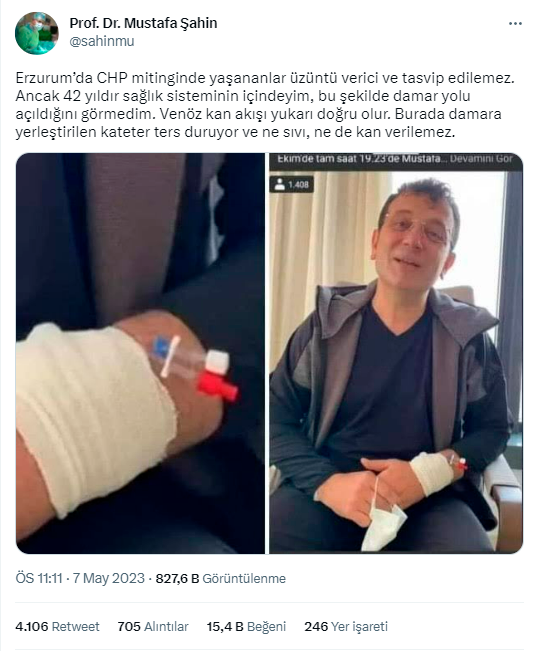Viewport: 536px width, 651px height.
Task: Click the ÖS 11:11 timestamp
Action: (39, 578)
